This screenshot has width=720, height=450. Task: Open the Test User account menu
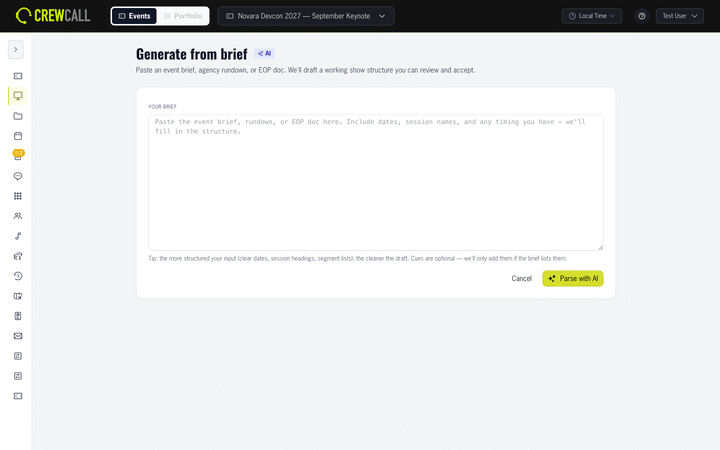(x=680, y=16)
